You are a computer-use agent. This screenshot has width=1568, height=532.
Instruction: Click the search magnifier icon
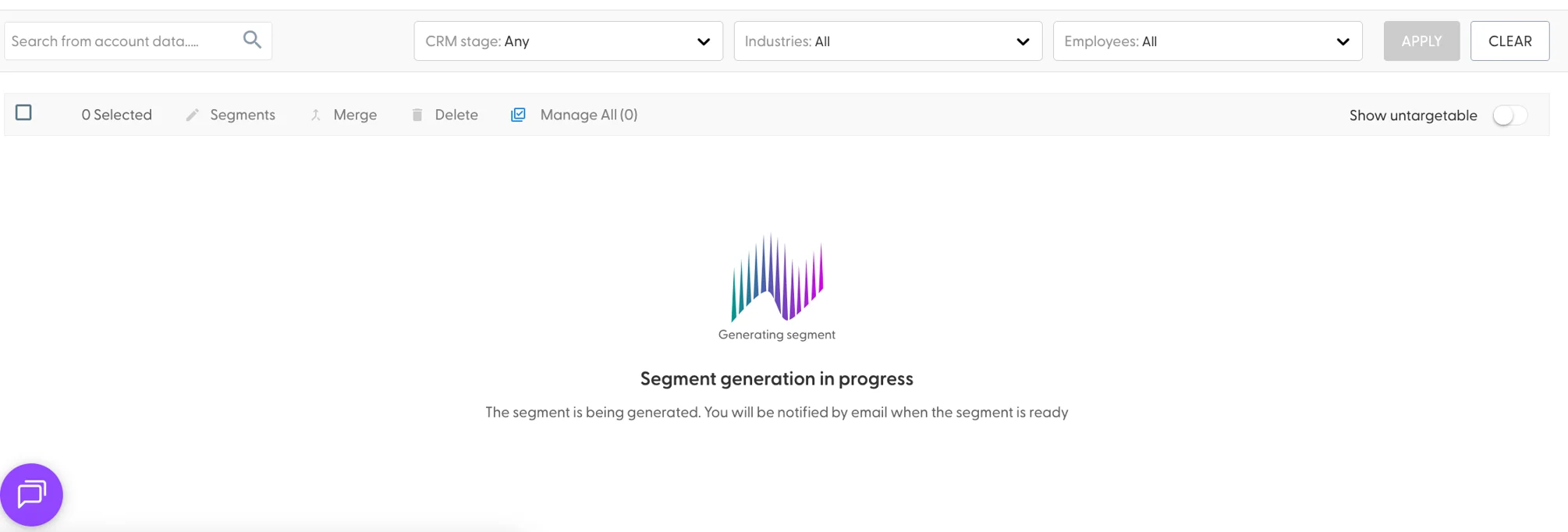tap(252, 40)
